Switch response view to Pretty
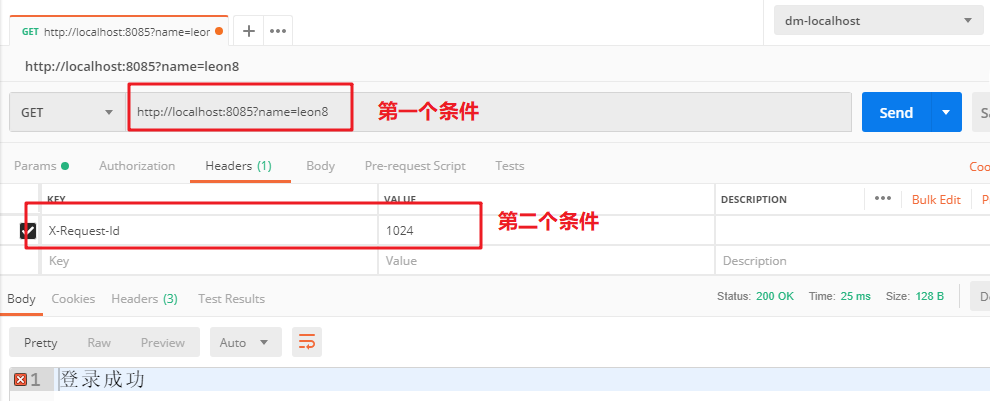Image resolution: width=990 pixels, height=401 pixels. pos(40,342)
